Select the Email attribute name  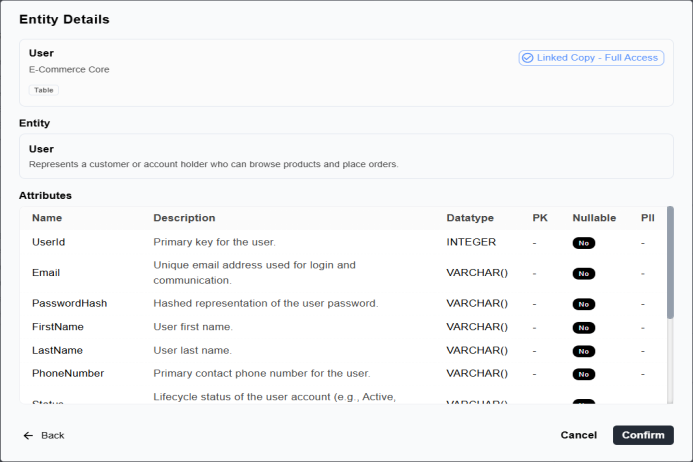(x=46, y=273)
